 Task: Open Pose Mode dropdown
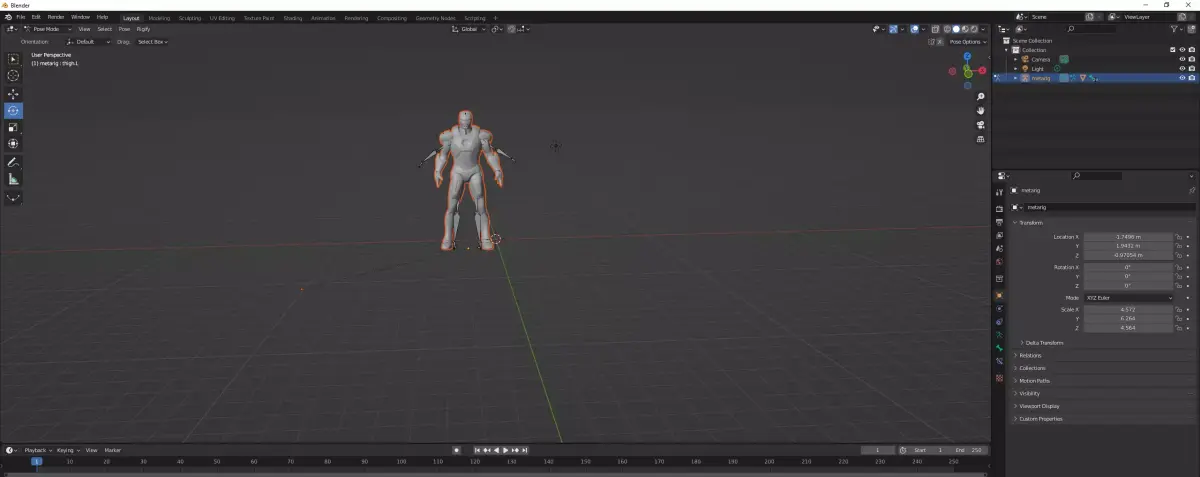click(x=47, y=29)
